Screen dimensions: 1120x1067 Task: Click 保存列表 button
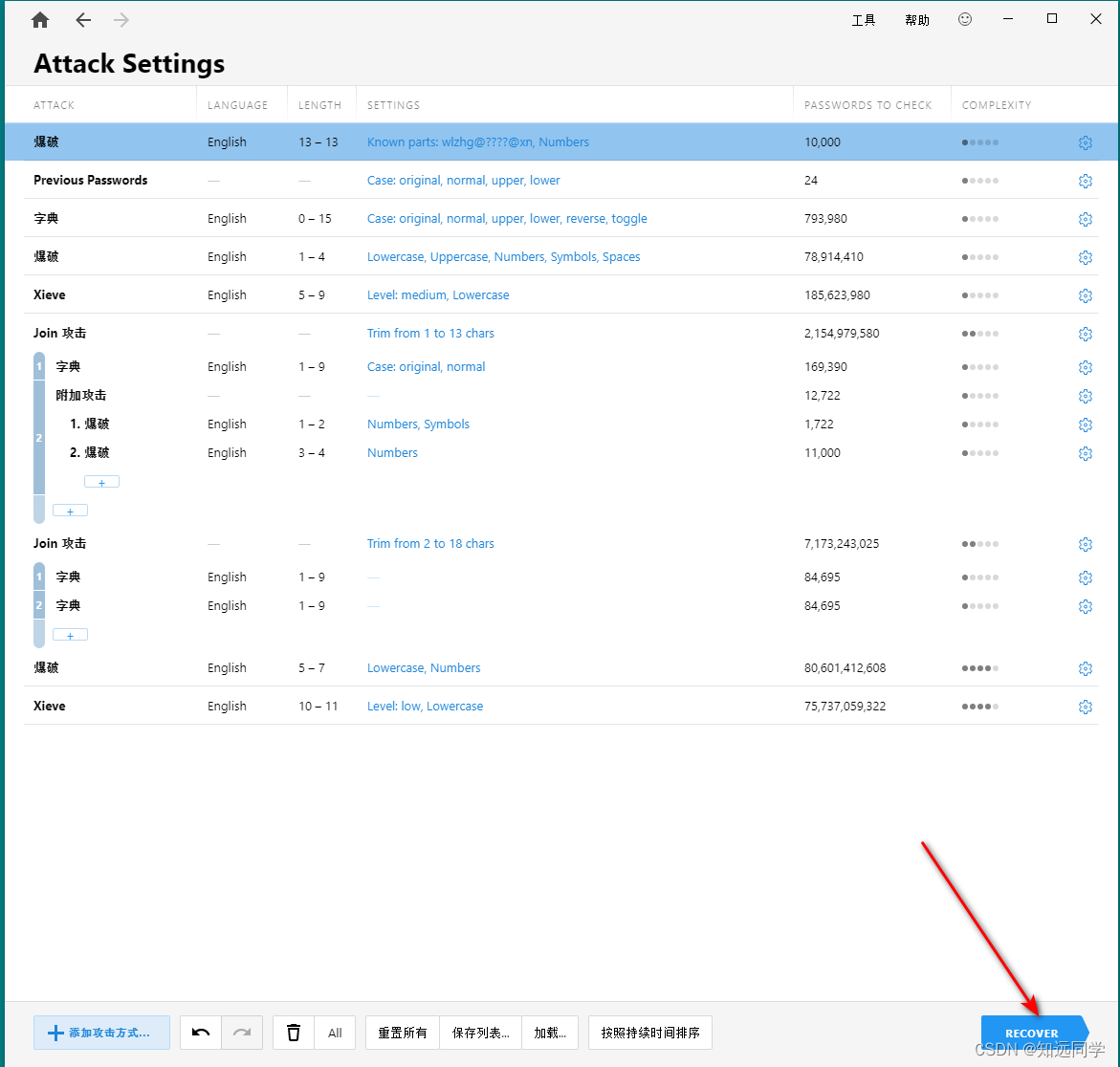pos(481,1033)
